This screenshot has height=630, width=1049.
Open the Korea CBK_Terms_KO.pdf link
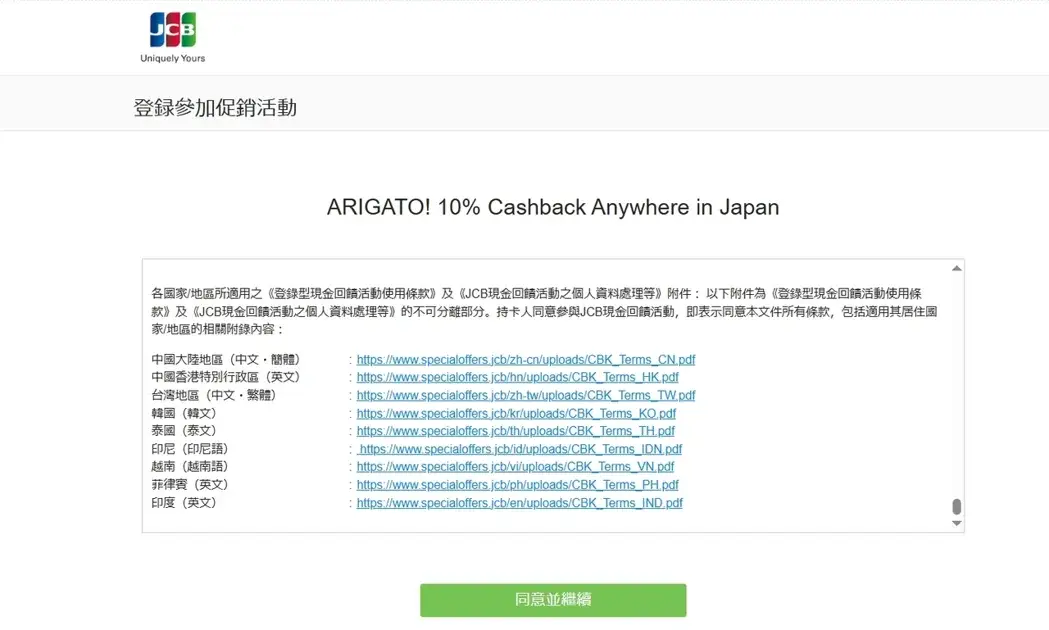[516, 414]
